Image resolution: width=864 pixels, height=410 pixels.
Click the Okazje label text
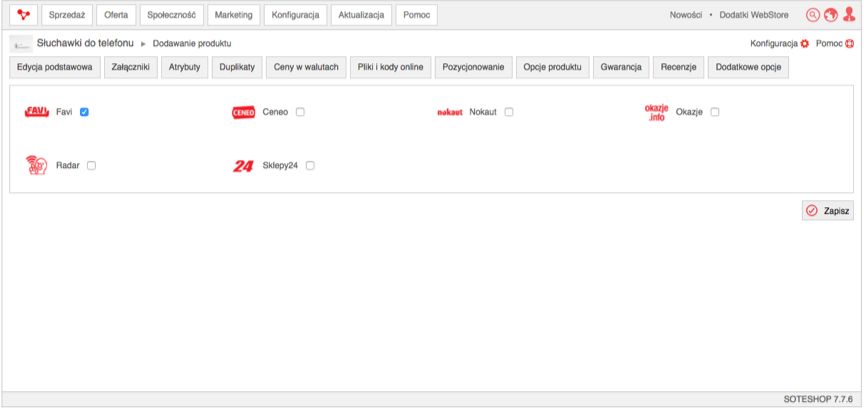point(689,112)
